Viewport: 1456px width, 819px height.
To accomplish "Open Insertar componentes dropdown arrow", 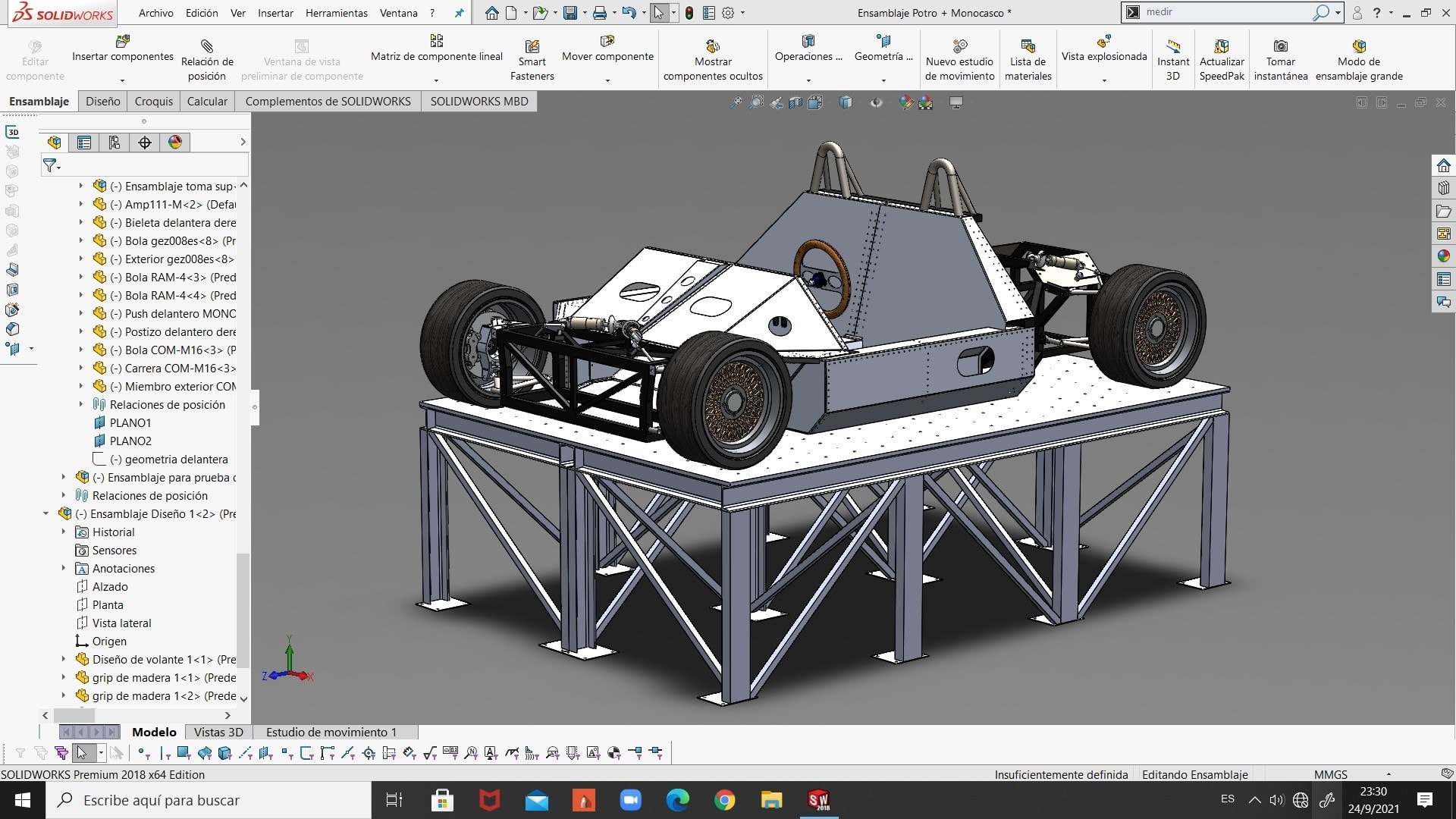I will (122, 80).
